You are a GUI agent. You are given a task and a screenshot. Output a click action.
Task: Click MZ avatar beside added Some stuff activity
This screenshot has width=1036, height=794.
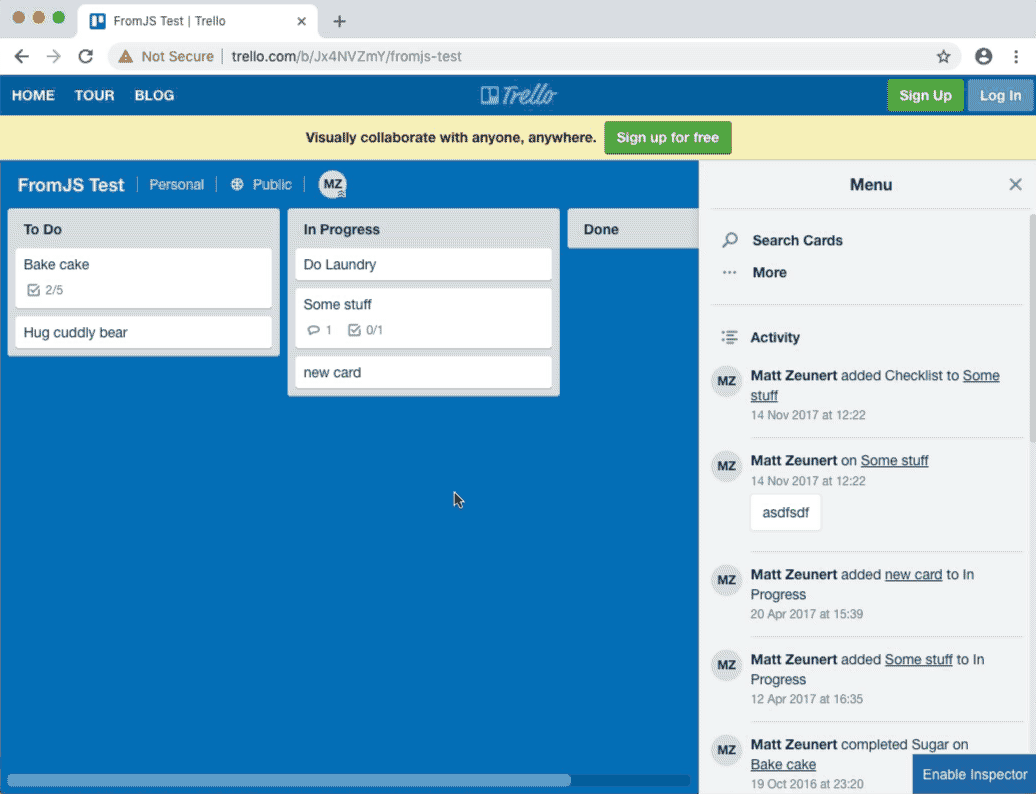pos(727,665)
